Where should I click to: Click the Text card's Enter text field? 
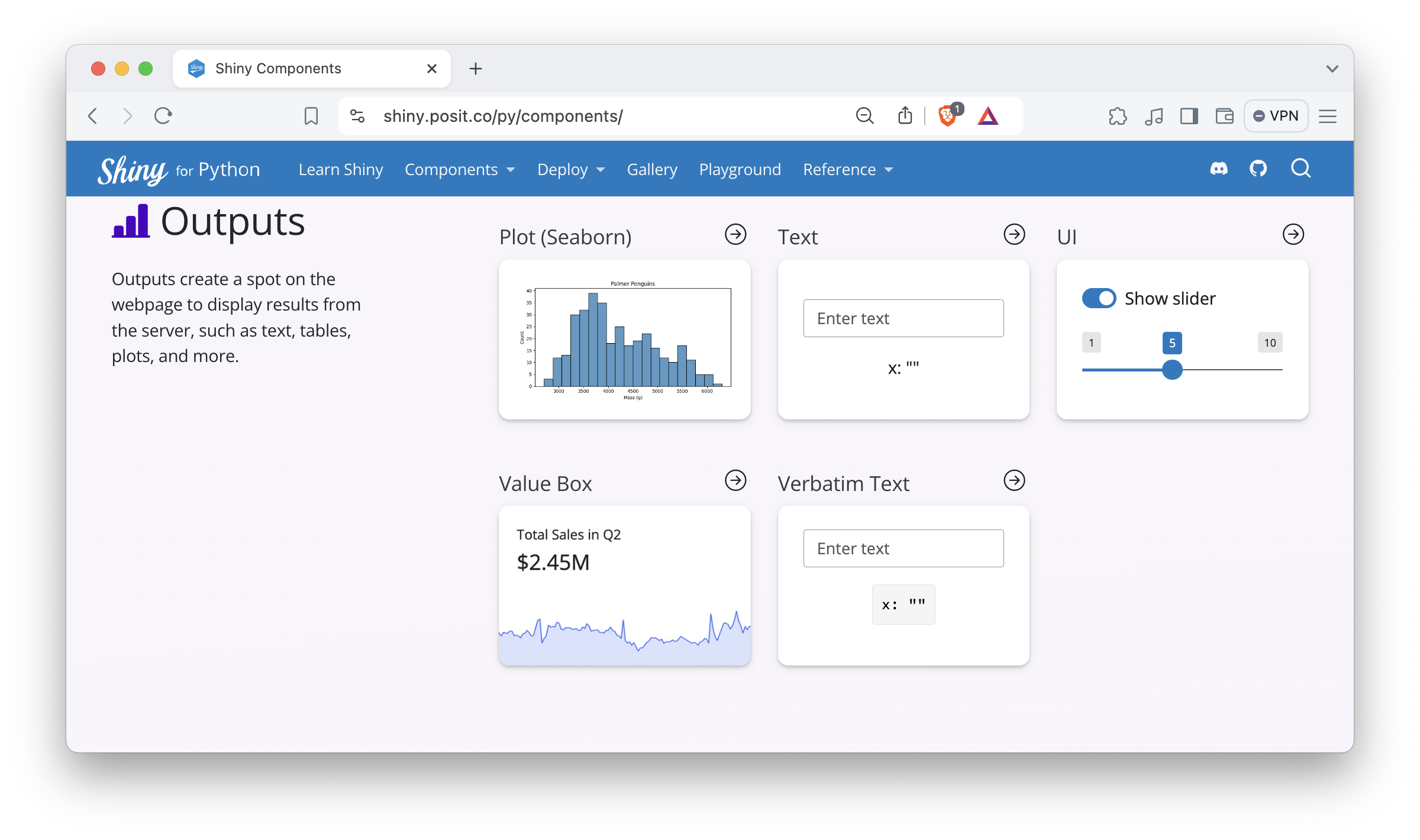pos(903,318)
